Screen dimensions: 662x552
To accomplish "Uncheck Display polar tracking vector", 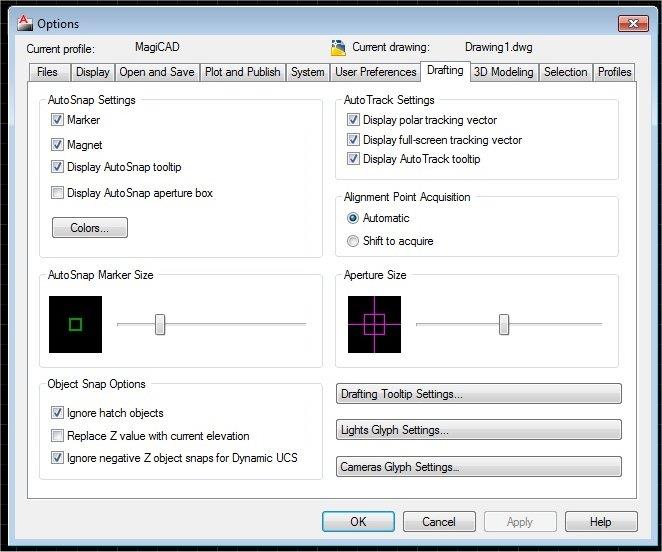I will click(x=353, y=120).
